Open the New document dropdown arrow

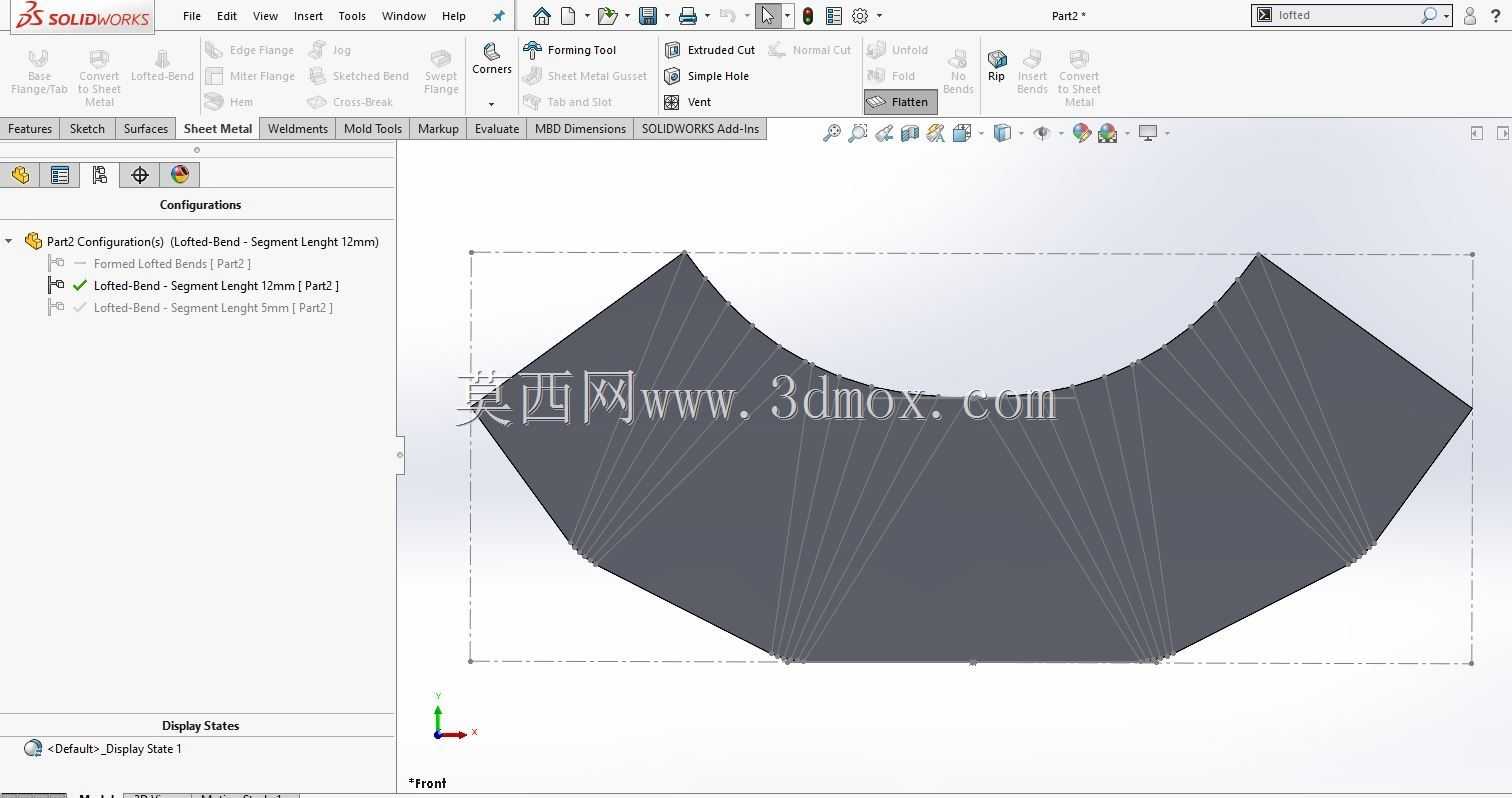587,16
